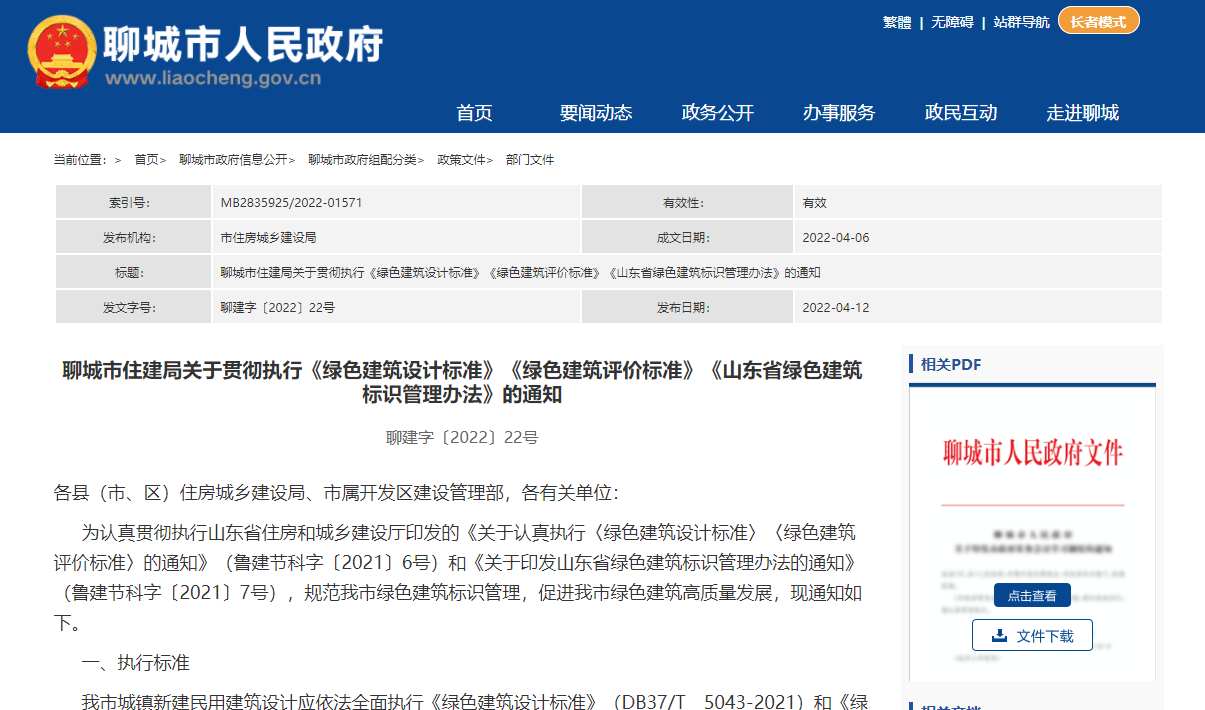This screenshot has width=1205, height=710.
Task: Open the 政民互动 navigation menu
Action: 961,112
